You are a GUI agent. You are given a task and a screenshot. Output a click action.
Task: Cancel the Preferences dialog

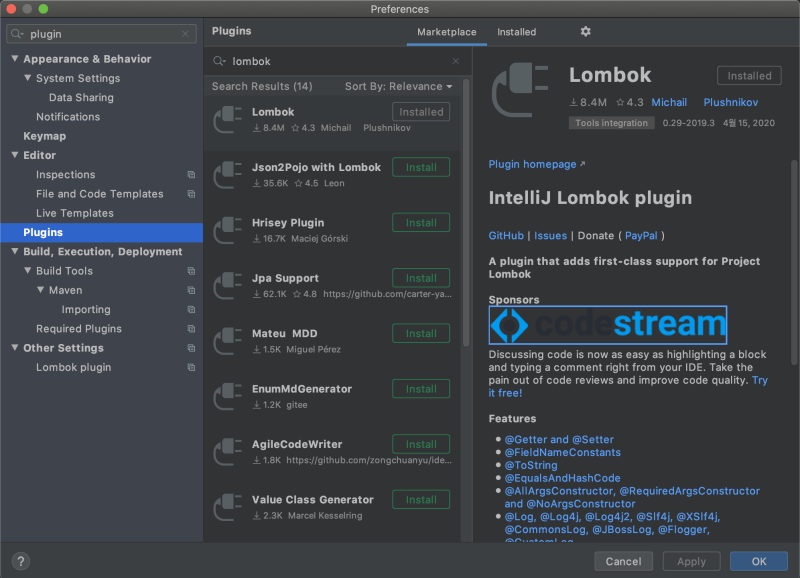[x=623, y=561]
